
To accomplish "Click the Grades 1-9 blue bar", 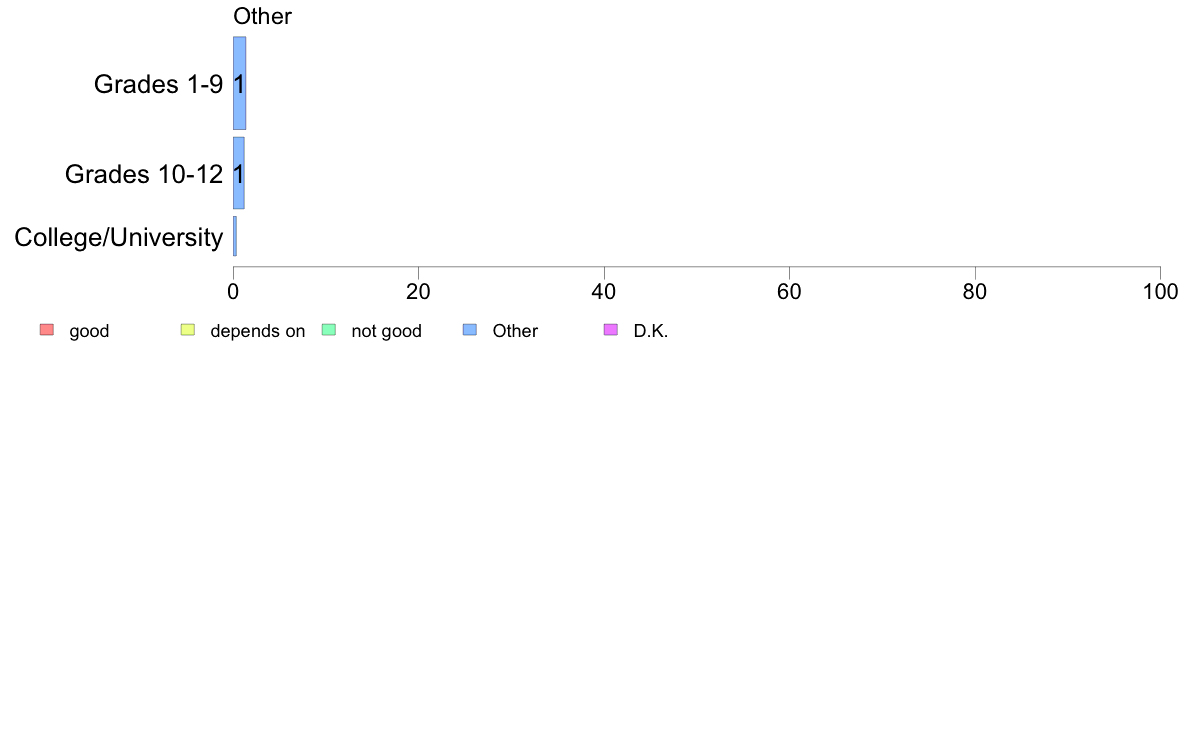I will coord(239,84).
